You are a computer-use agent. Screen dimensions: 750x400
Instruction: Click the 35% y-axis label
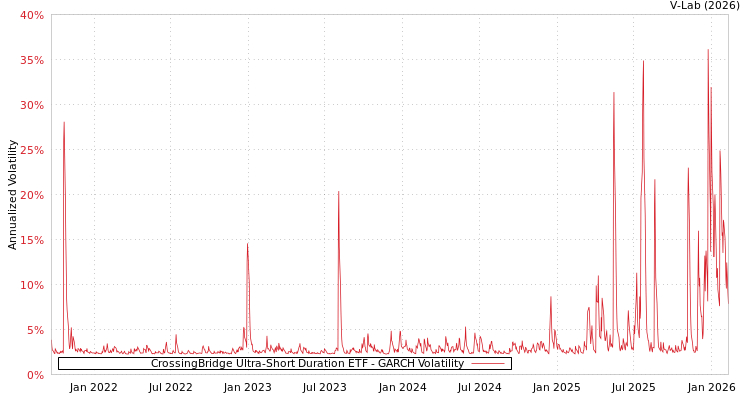[32, 60]
